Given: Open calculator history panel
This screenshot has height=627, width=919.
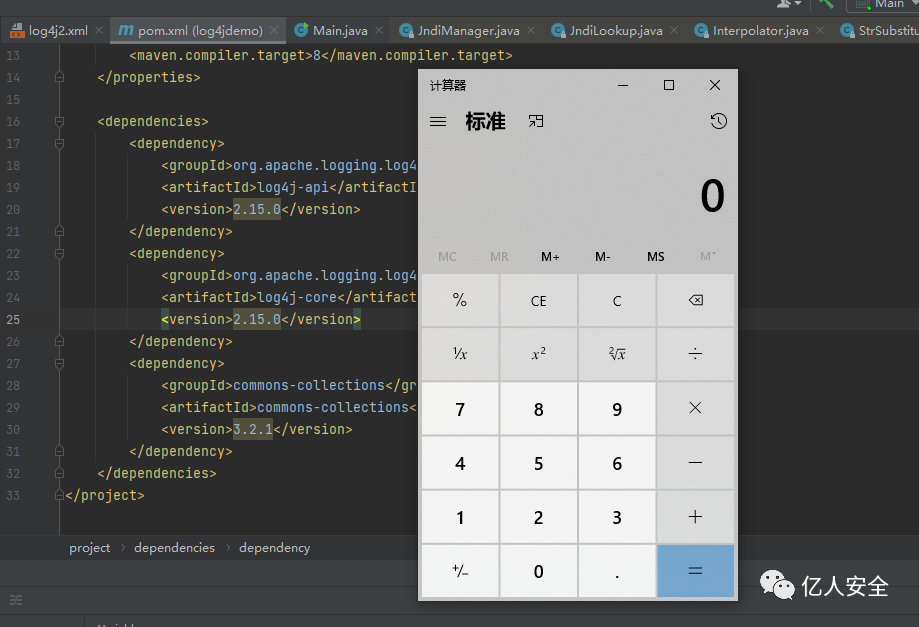Looking at the screenshot, I should click(719, 121).
